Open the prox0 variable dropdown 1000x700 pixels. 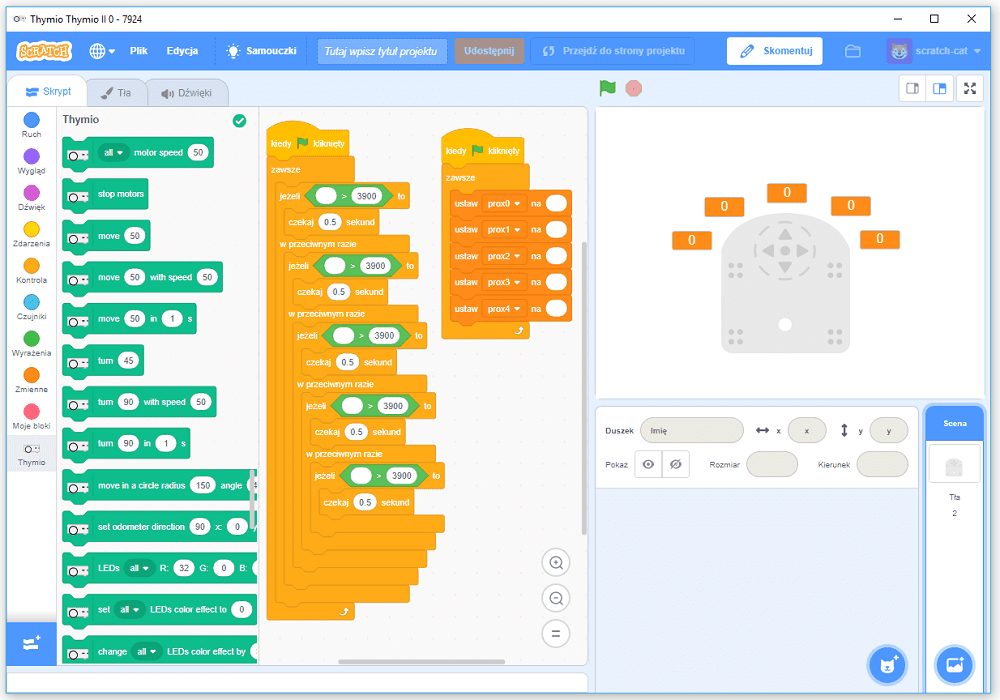503,203
